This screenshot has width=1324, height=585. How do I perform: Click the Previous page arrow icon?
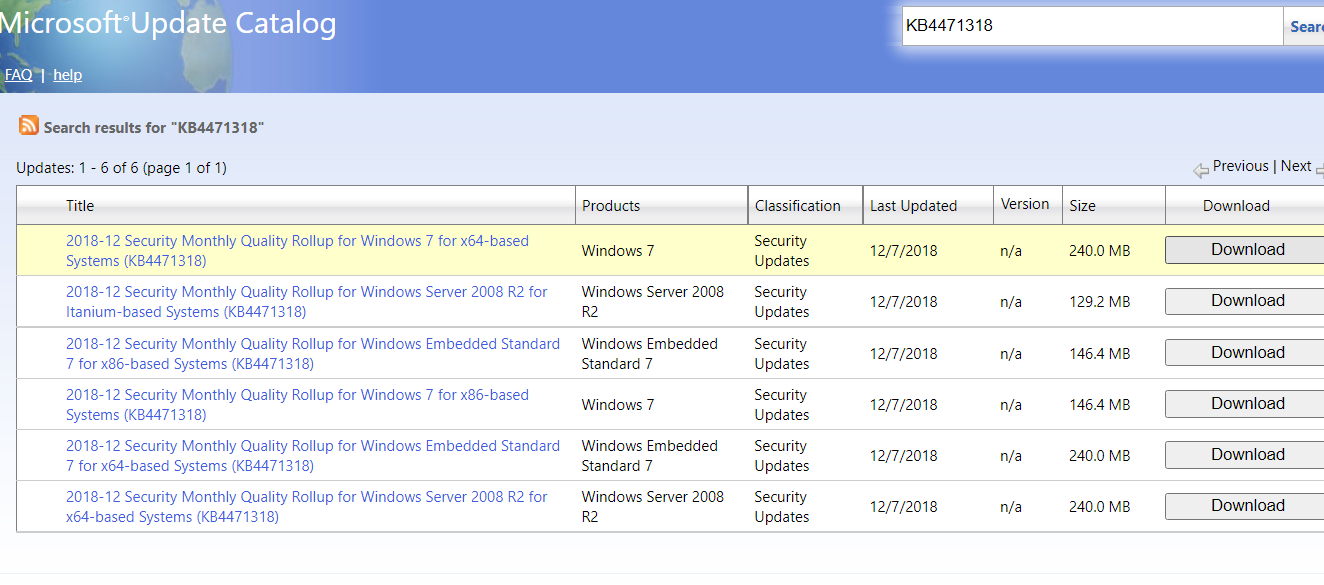pyautogui.click(x=1201, y=169)
